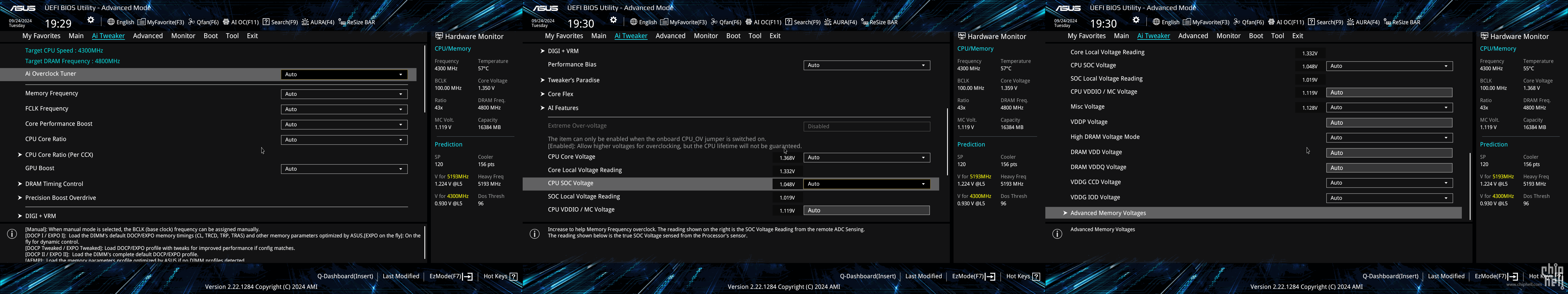The height and width of the screenshot is (294, 1568).
Task: Select Tool menu tab in middle screen
Action: click(x=755, y=36)
